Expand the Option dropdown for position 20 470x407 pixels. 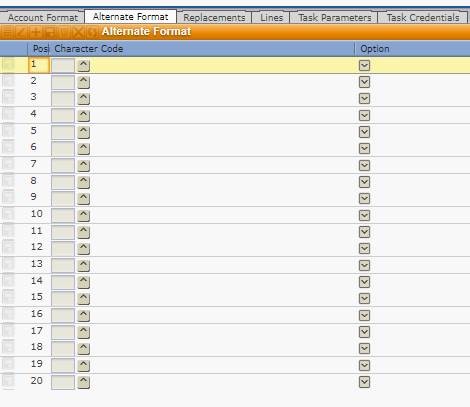pos(364,382)
